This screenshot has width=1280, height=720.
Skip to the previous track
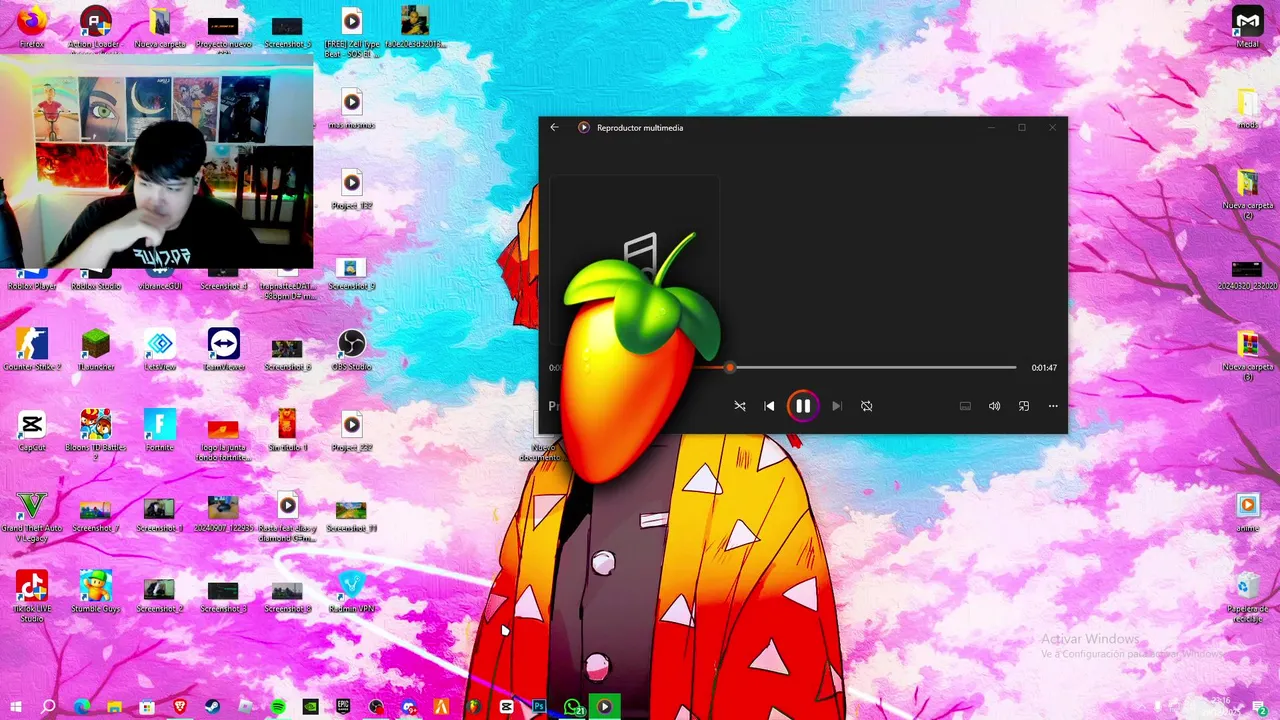pos(769,406)
